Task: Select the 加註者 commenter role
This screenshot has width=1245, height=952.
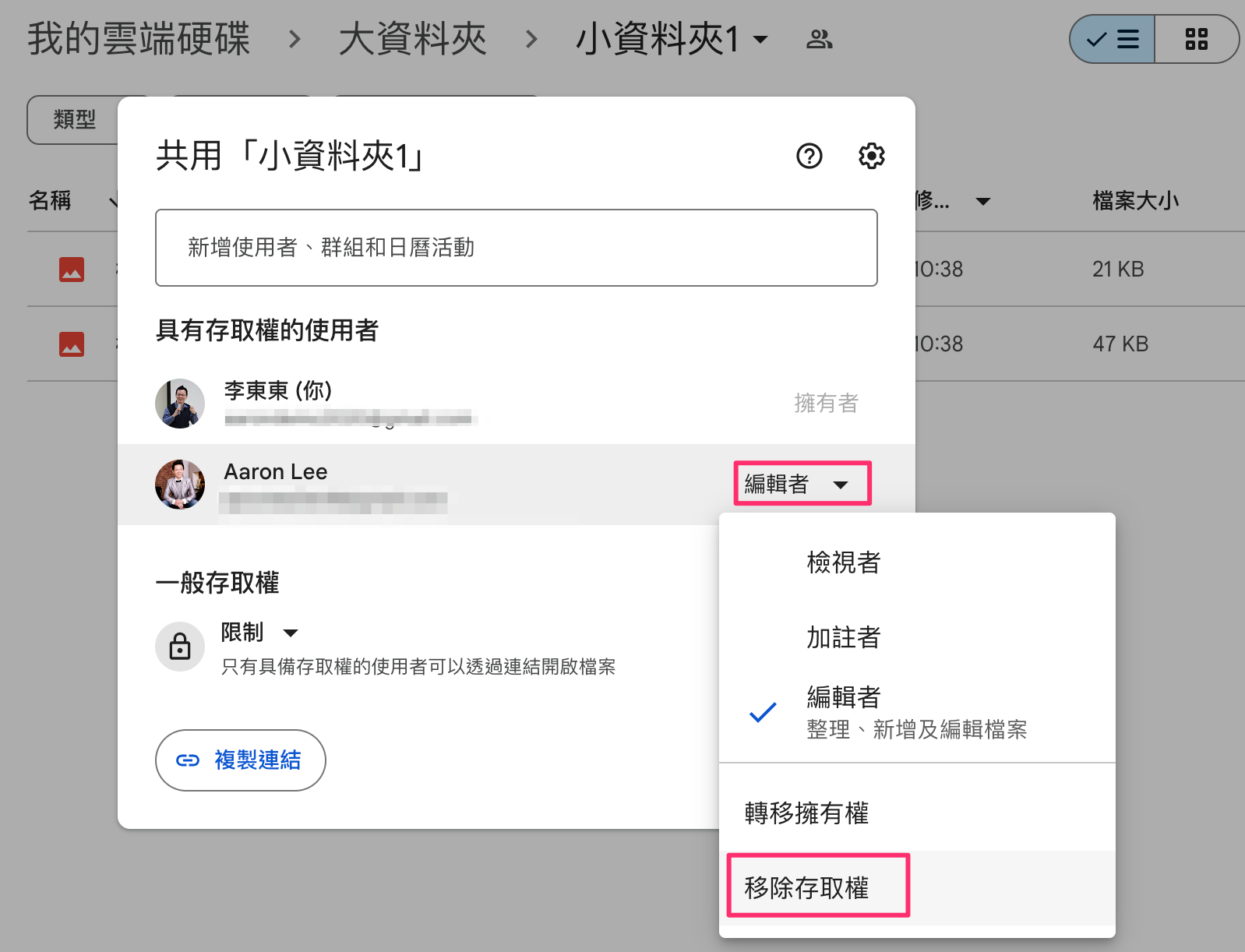Action: [844, 637]
